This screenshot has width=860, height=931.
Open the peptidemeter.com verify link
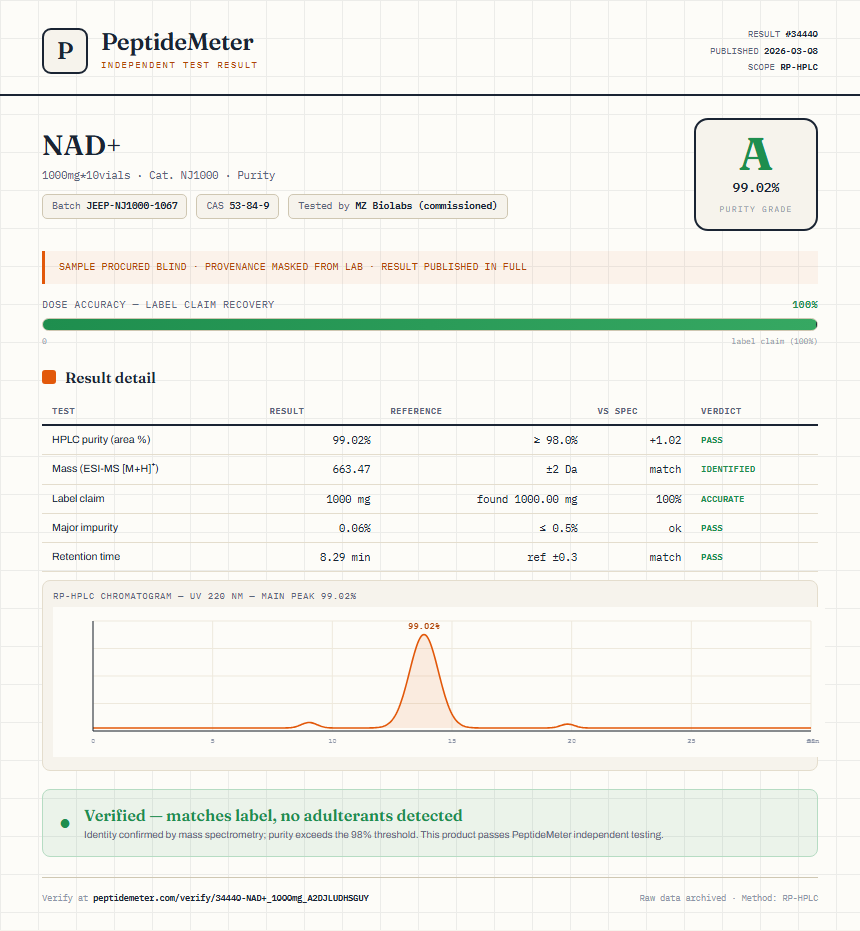tap(231, 898)
